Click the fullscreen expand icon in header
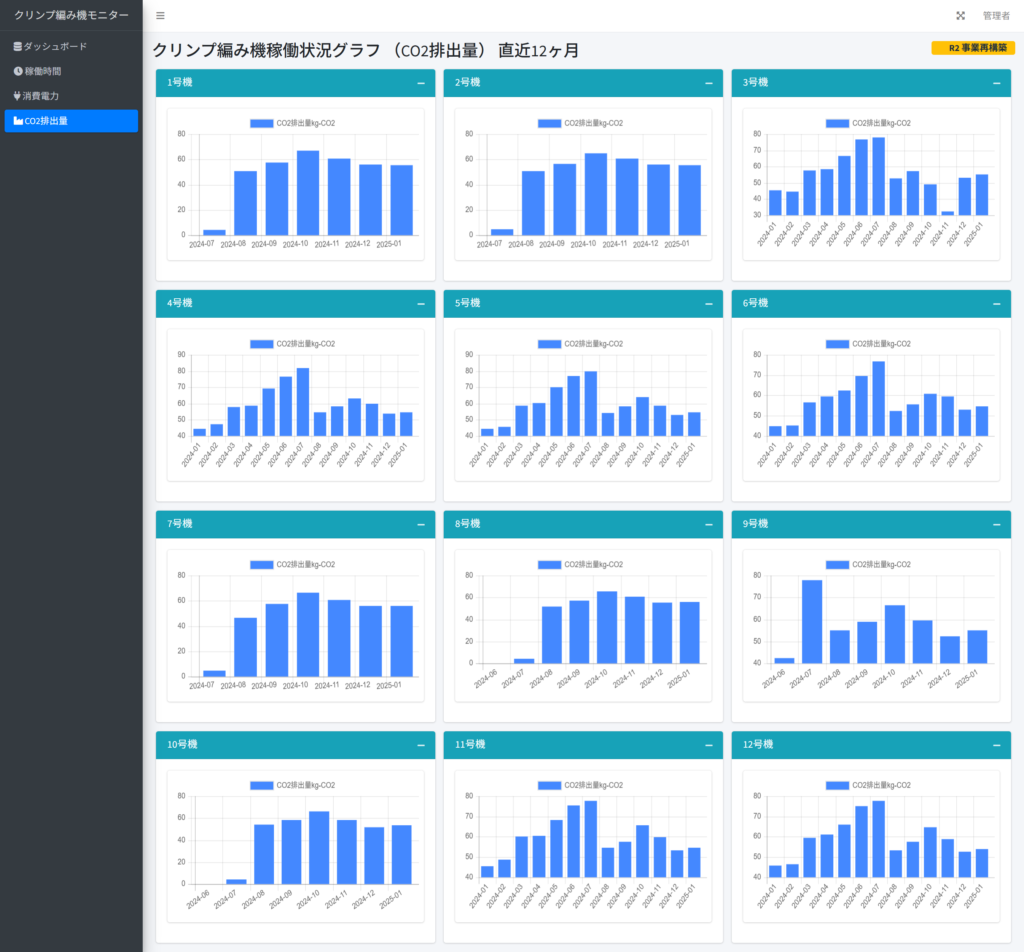1024x952 pixels. coord(961,16)
